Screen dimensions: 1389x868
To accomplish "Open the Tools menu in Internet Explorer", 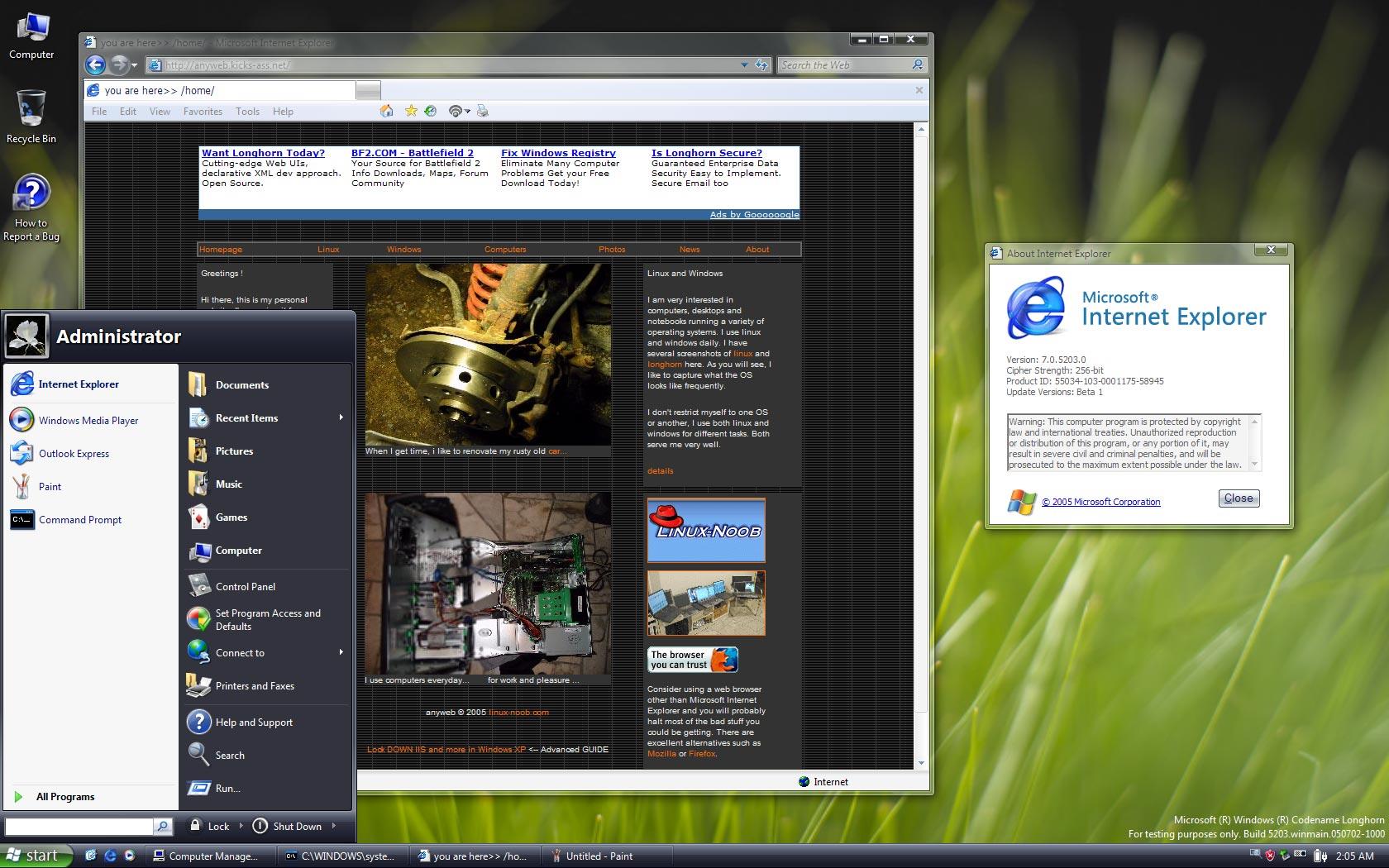I will coord(247,112).
